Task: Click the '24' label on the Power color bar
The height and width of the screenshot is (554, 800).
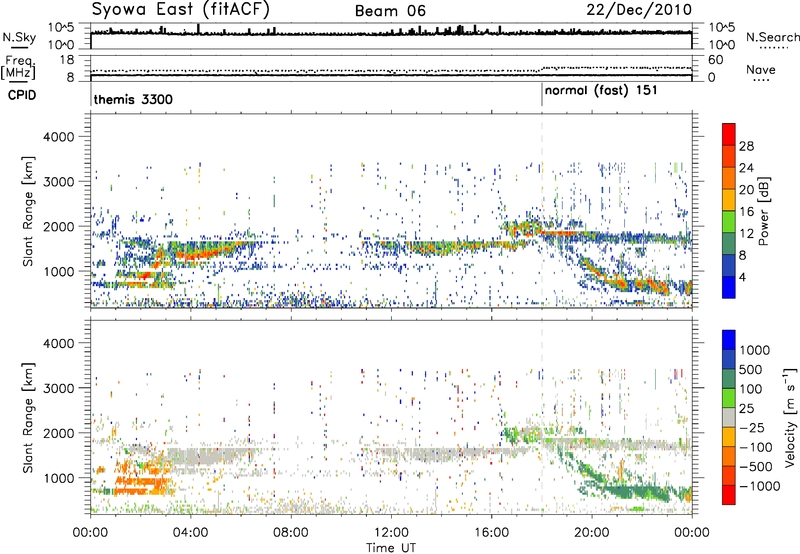Action: click(746, 168)
